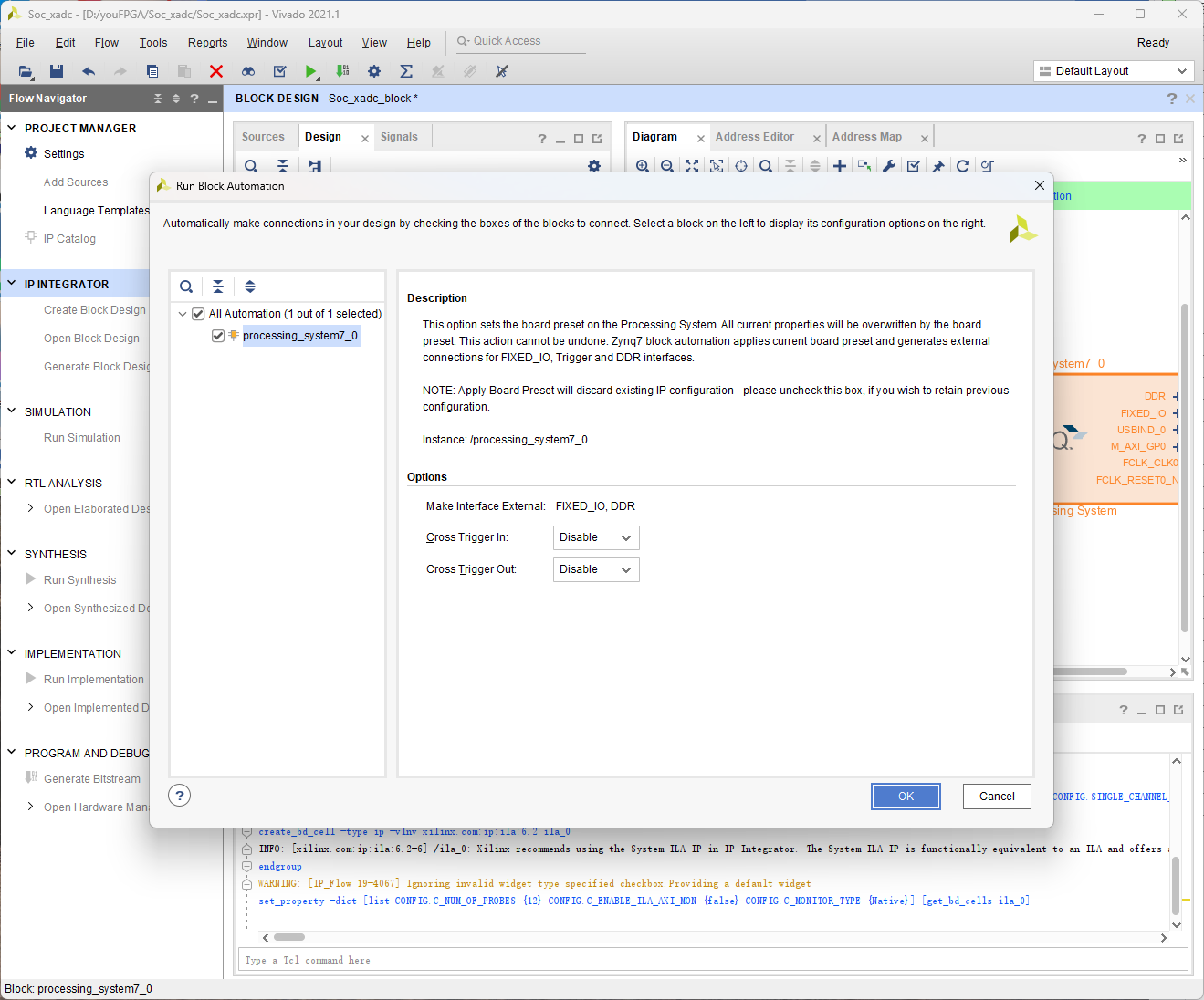Click the Tcl console horizontal scrollbar
This screenshot has height=1000, width=1204.
(289, 937)
